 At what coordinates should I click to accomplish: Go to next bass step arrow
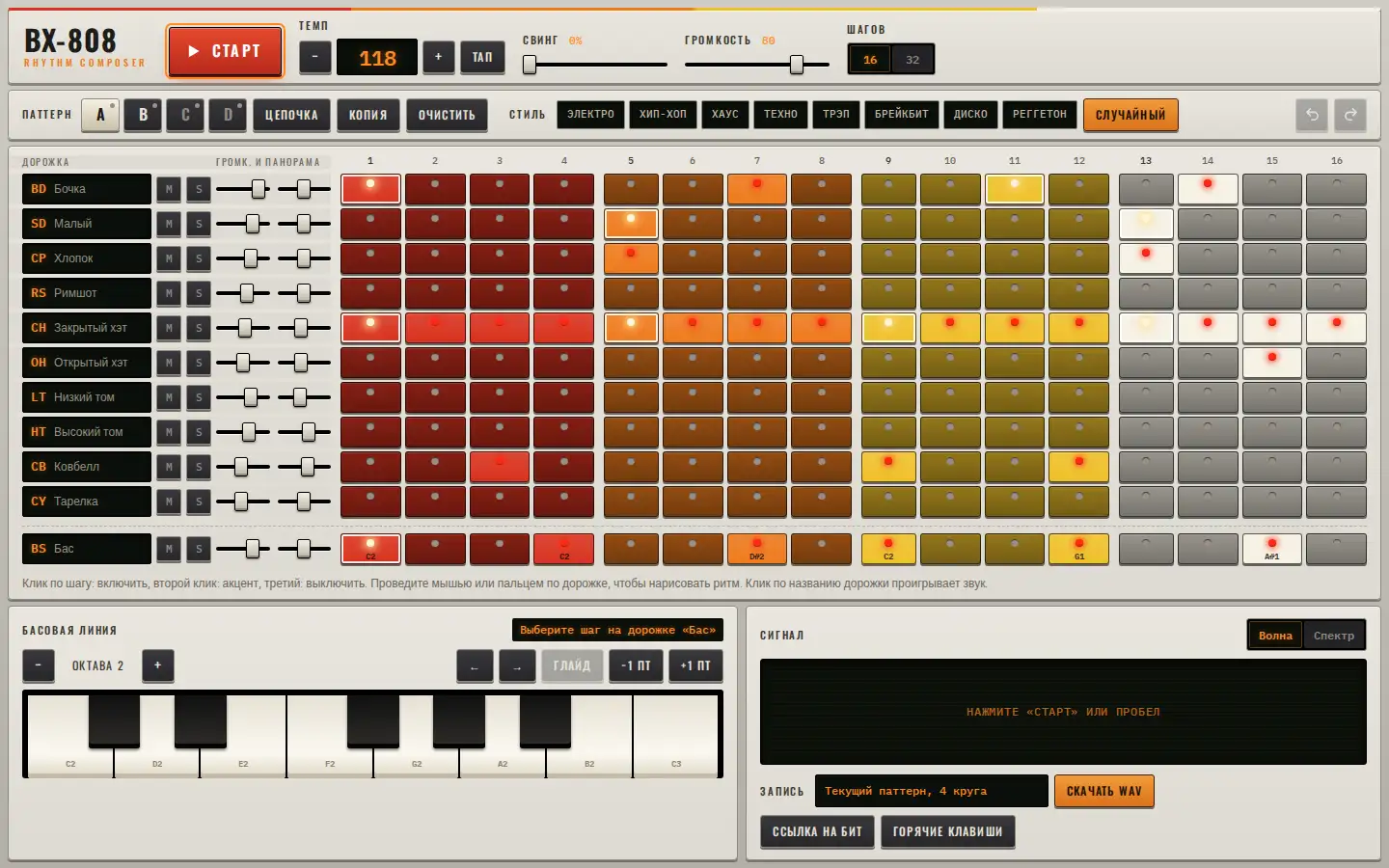pyautogui.click(x=517, y=666)
